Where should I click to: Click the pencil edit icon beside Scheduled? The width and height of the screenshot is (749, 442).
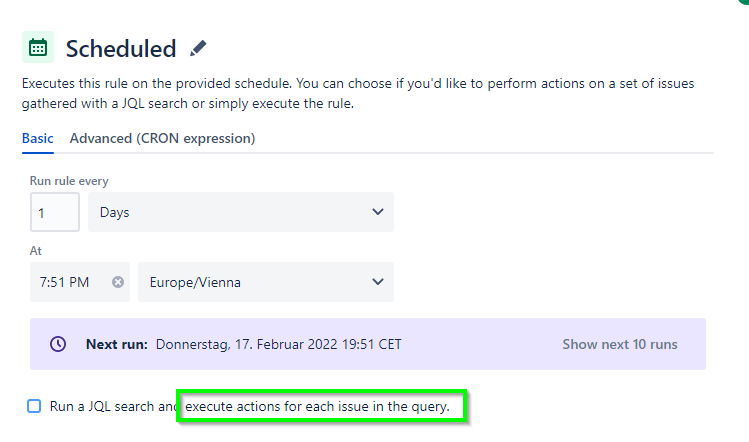click(x=198, y=48)
